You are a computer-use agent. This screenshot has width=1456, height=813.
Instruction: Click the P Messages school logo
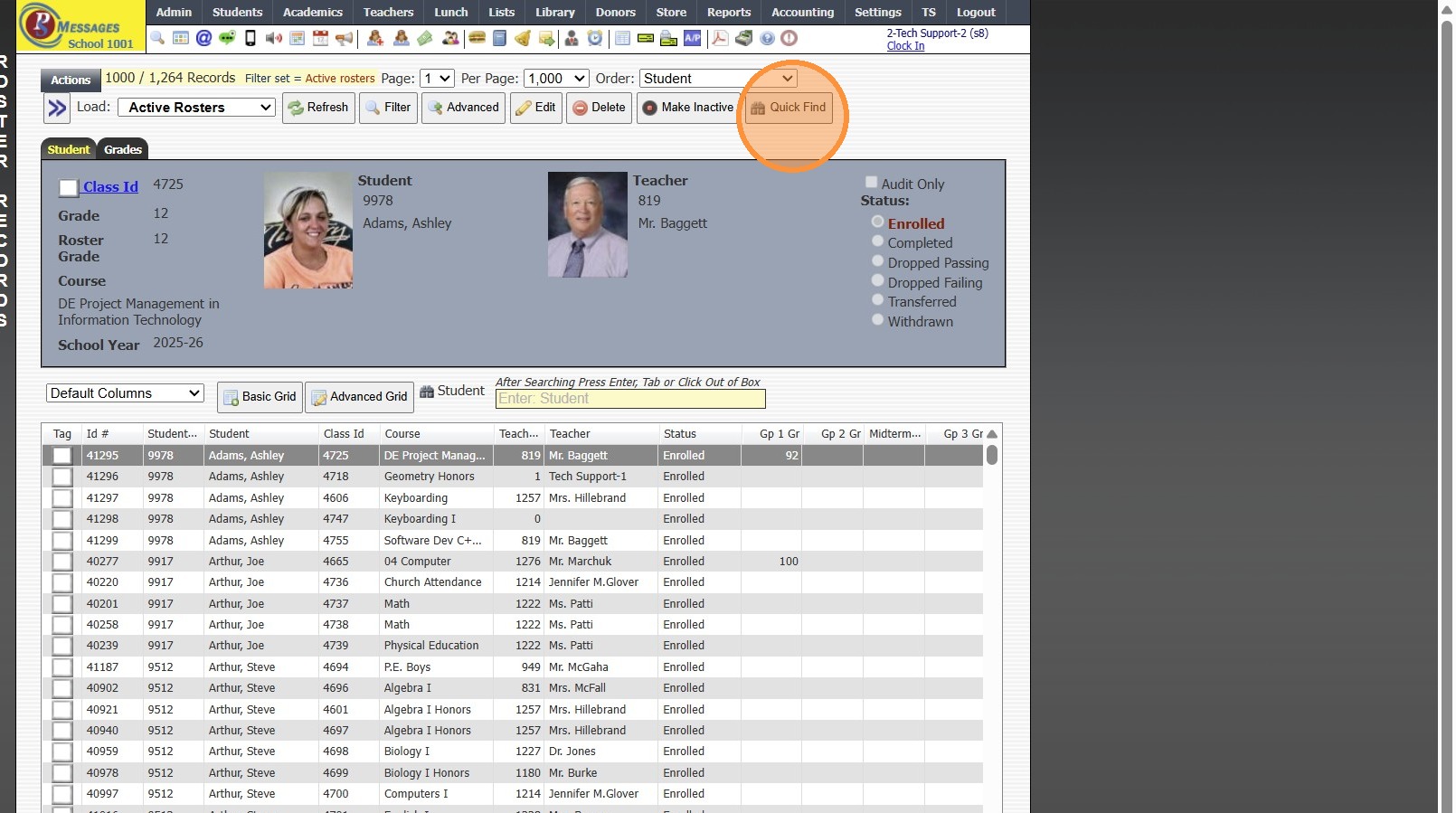(x=80, y=25)
